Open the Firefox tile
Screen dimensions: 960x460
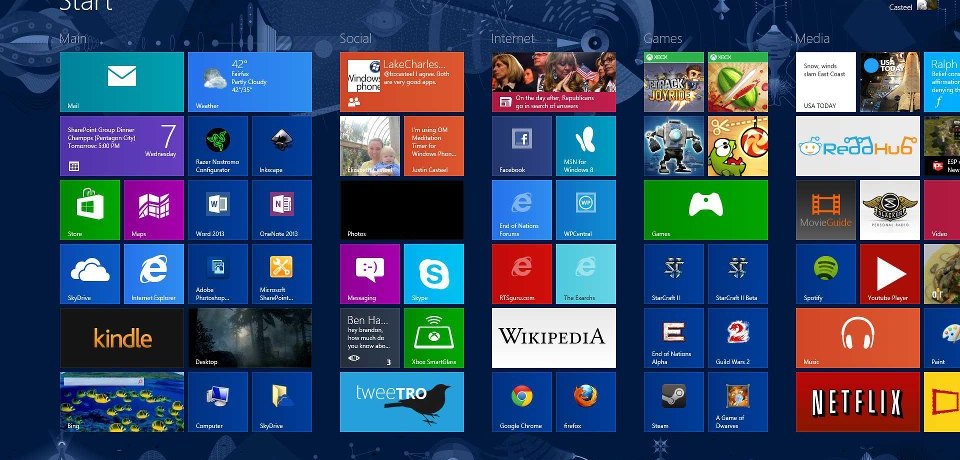(585, 402)
